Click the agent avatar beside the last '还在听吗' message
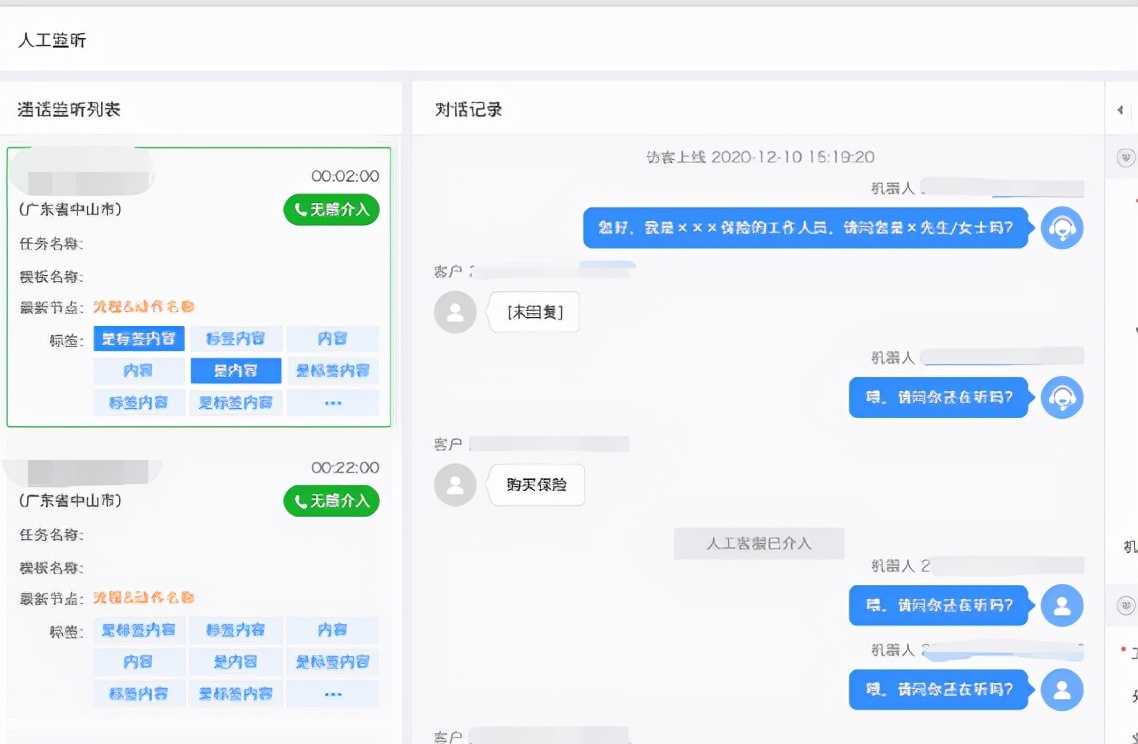The width and height of the screenshot is (1138, 744). point(1062,690)
